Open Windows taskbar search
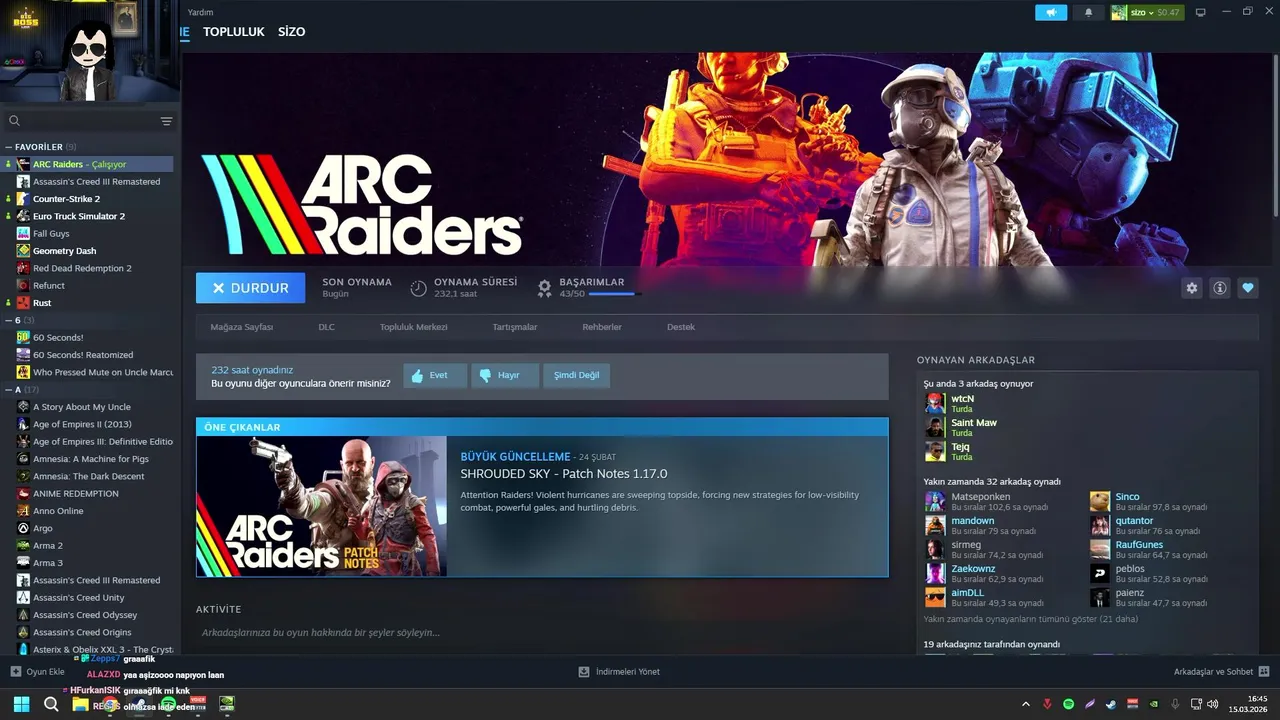Screen dimensions: 1280x720 point(51,704)
